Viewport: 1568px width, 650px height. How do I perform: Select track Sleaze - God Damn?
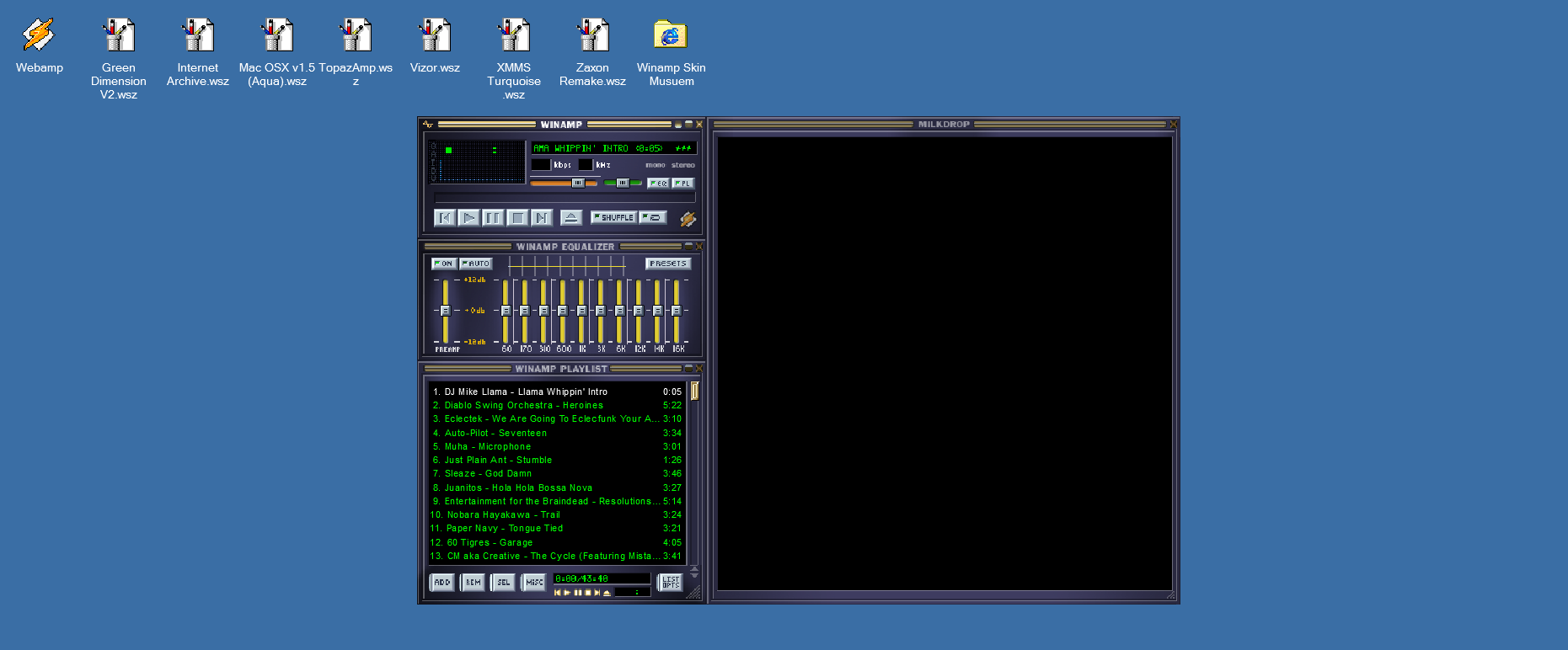click(557, 473)
